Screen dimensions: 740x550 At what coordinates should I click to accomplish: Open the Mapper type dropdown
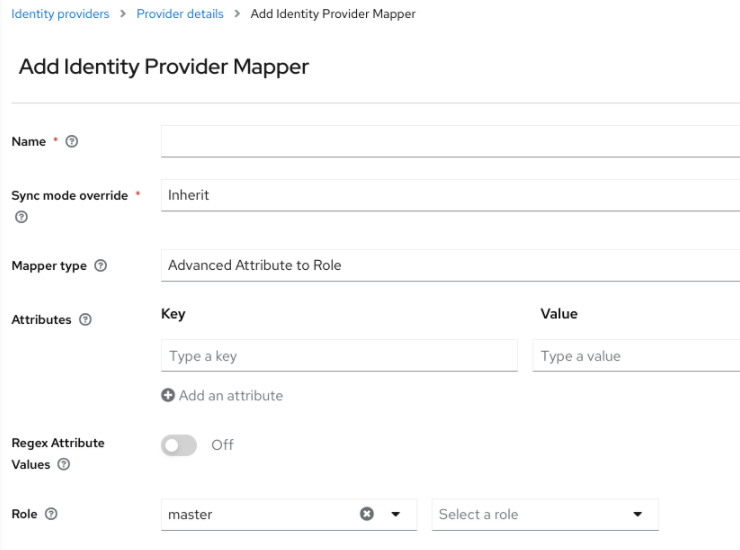pyautogui.click(x=450, y=265)
